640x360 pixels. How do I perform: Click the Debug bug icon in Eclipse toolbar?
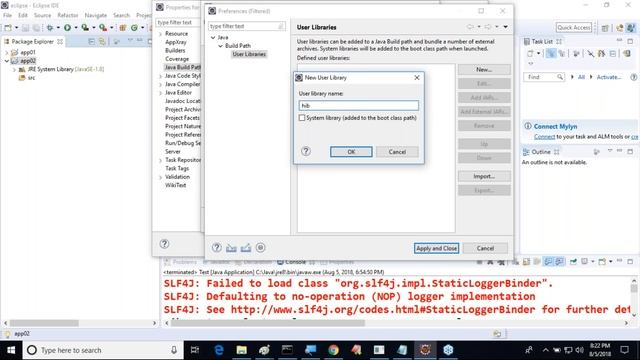pyautogui.click(x=50, y=28)
